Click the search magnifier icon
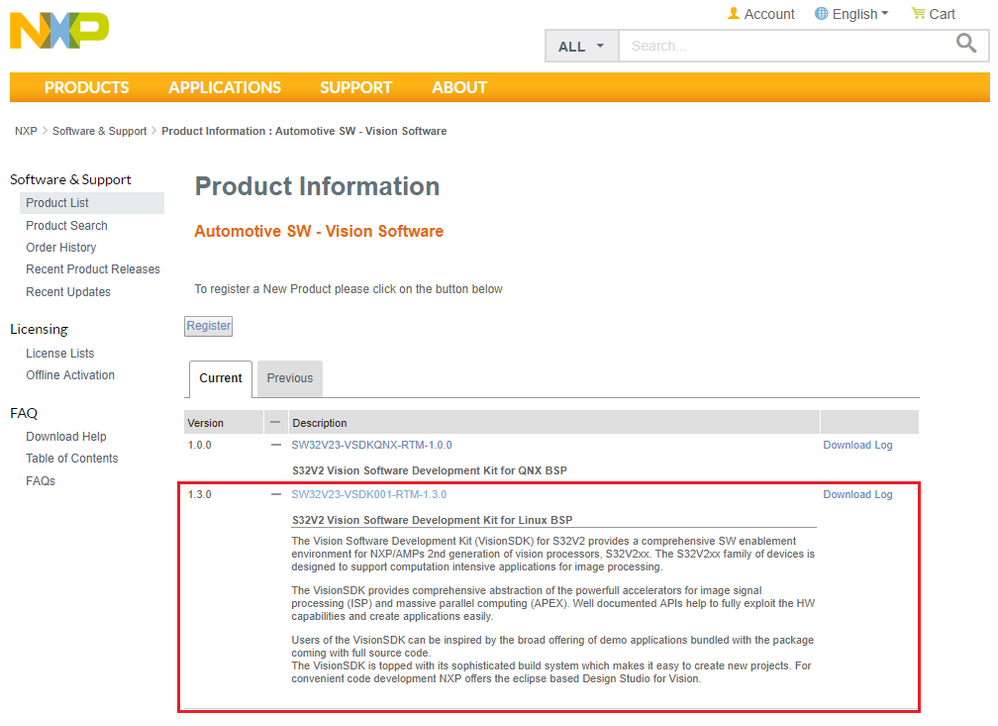Image resolution: width=998 pixels, height=726 pixels. pos(966,44)
